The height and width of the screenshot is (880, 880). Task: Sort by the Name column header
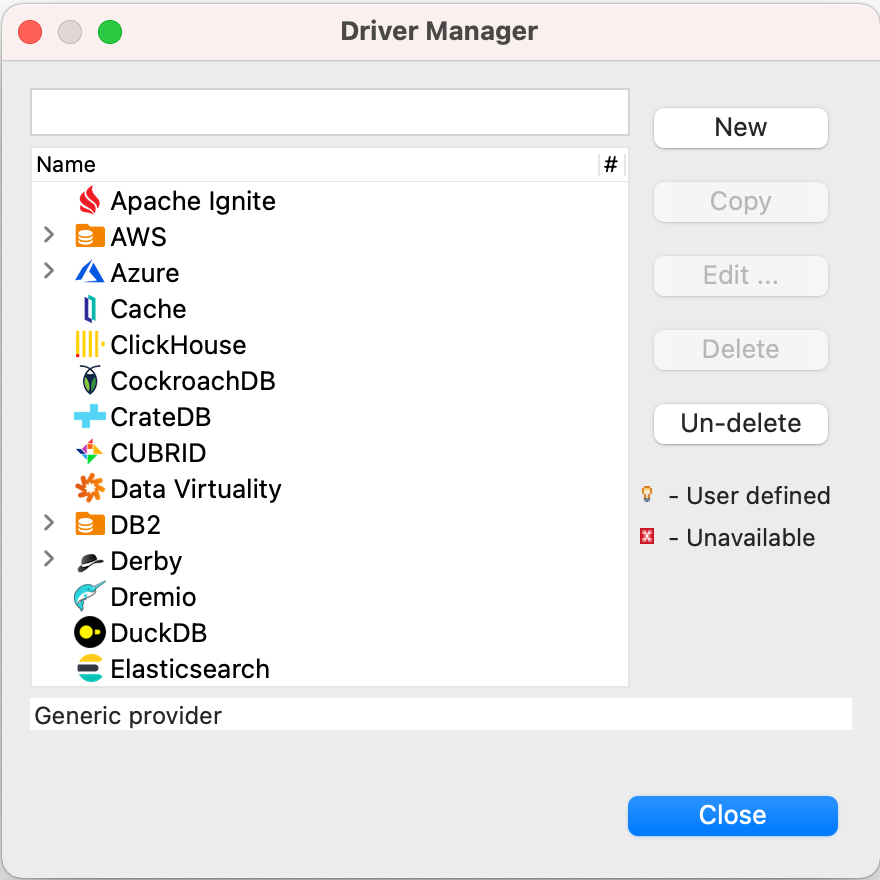pyautogui.click(x=300, y=165)
